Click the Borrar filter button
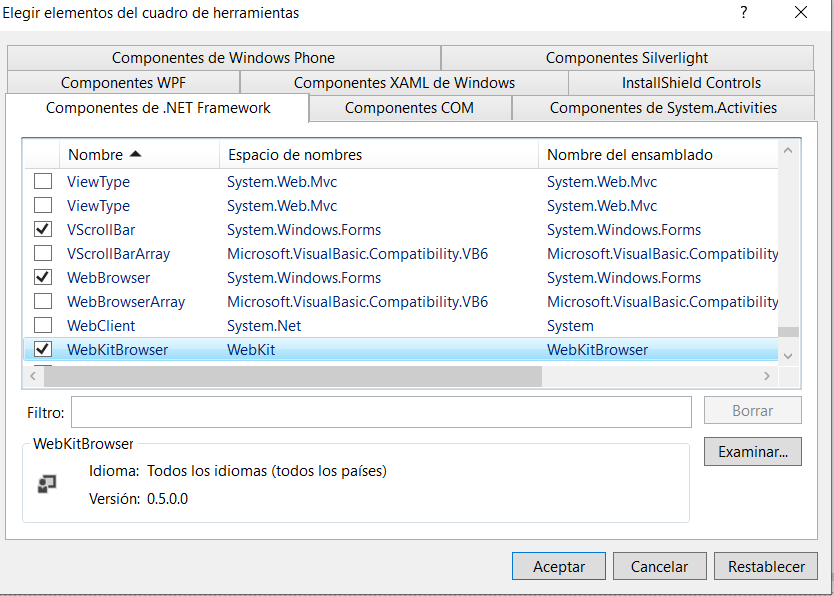 click(753, 410)
